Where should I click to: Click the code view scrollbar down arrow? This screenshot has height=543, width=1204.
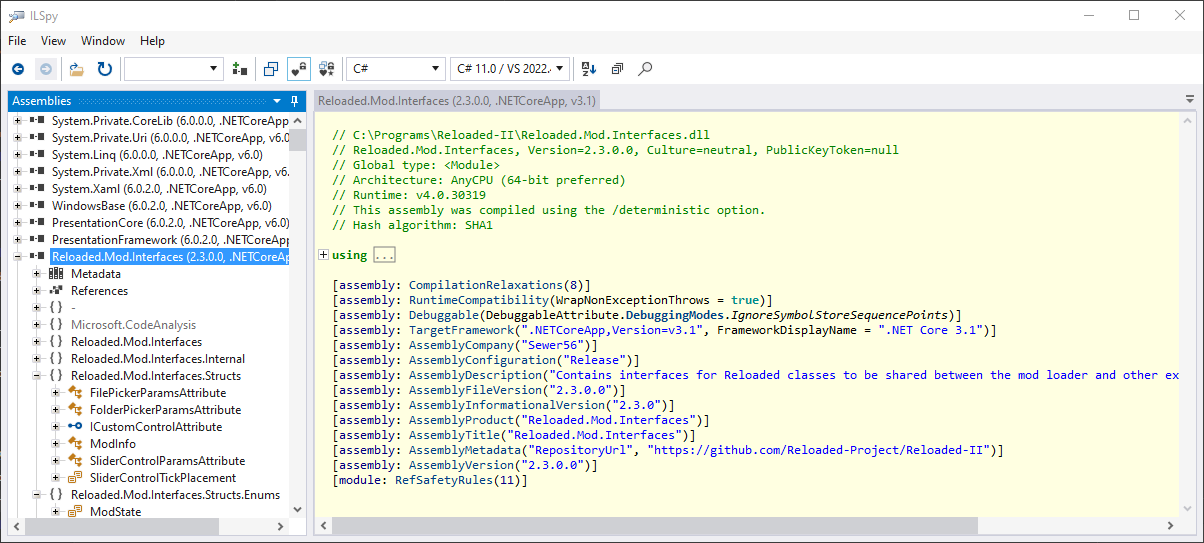1189,509
